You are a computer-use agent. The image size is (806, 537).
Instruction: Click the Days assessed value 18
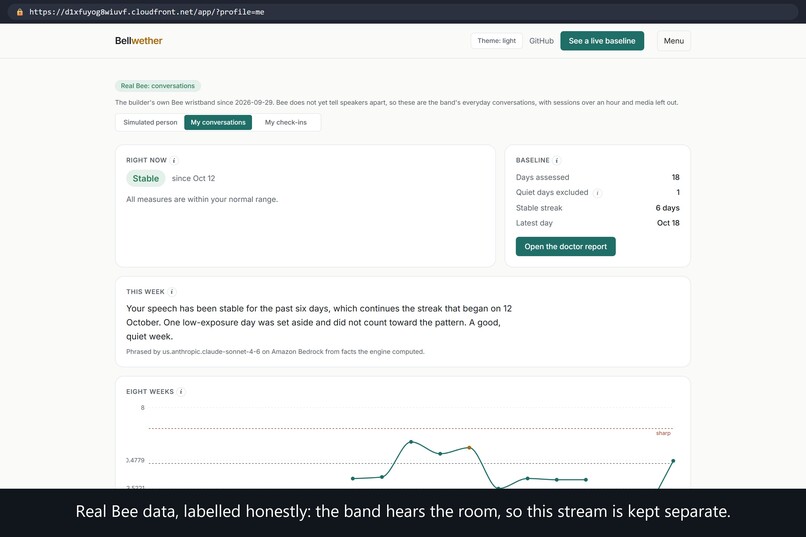pyautogui.click(x=675, y=177)
